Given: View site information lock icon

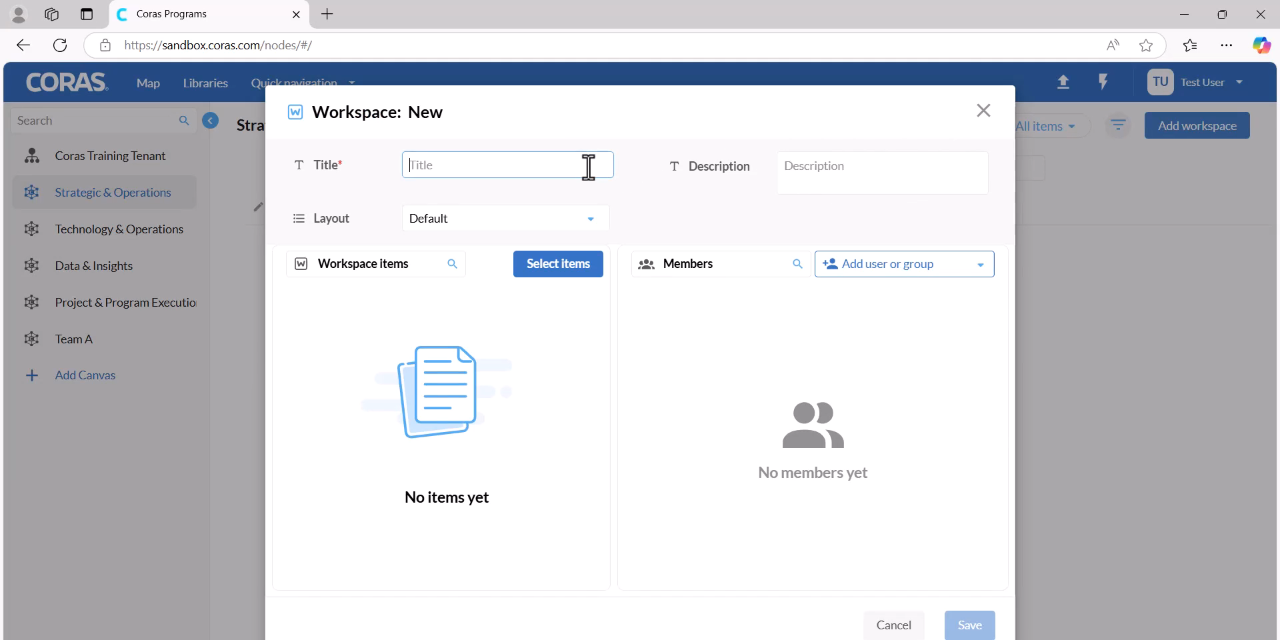Looking at the screenshot, I should (105, 45).
